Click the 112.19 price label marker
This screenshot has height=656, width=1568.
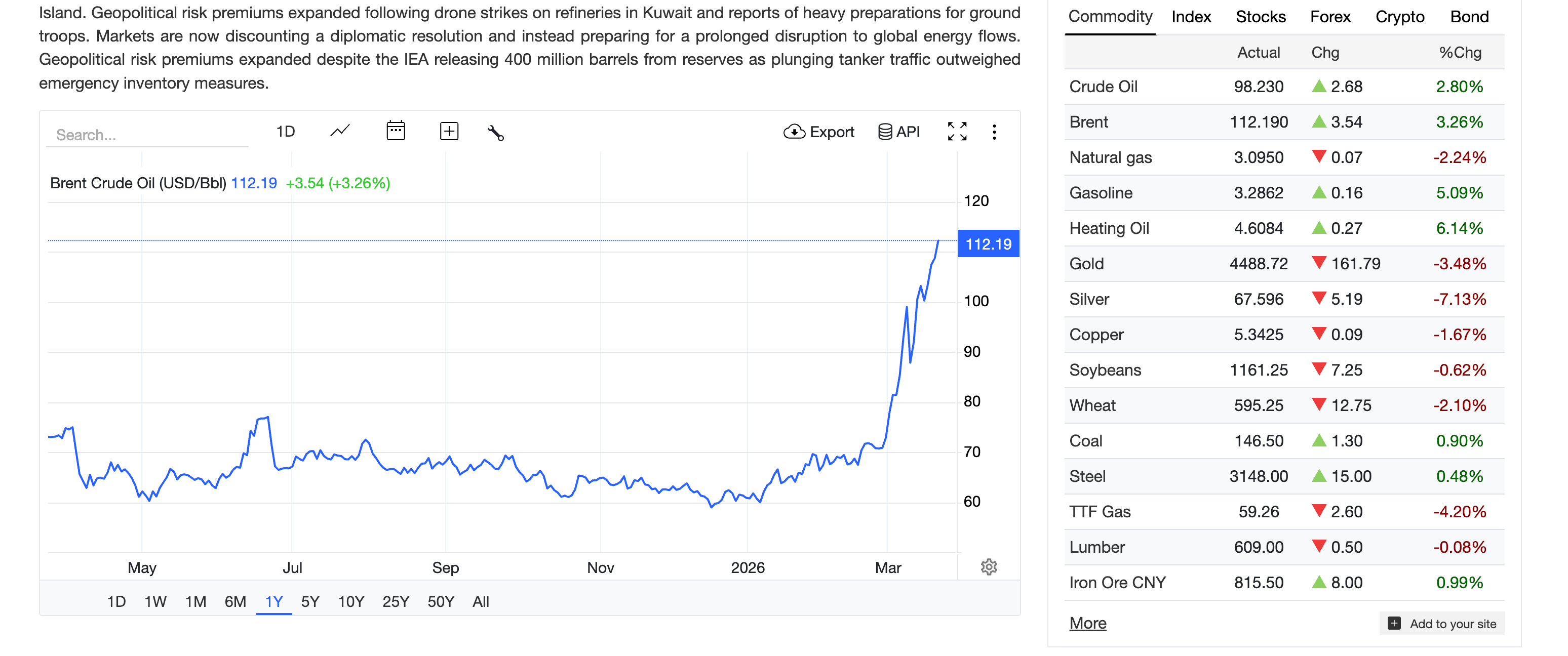[x=987, y=244]
